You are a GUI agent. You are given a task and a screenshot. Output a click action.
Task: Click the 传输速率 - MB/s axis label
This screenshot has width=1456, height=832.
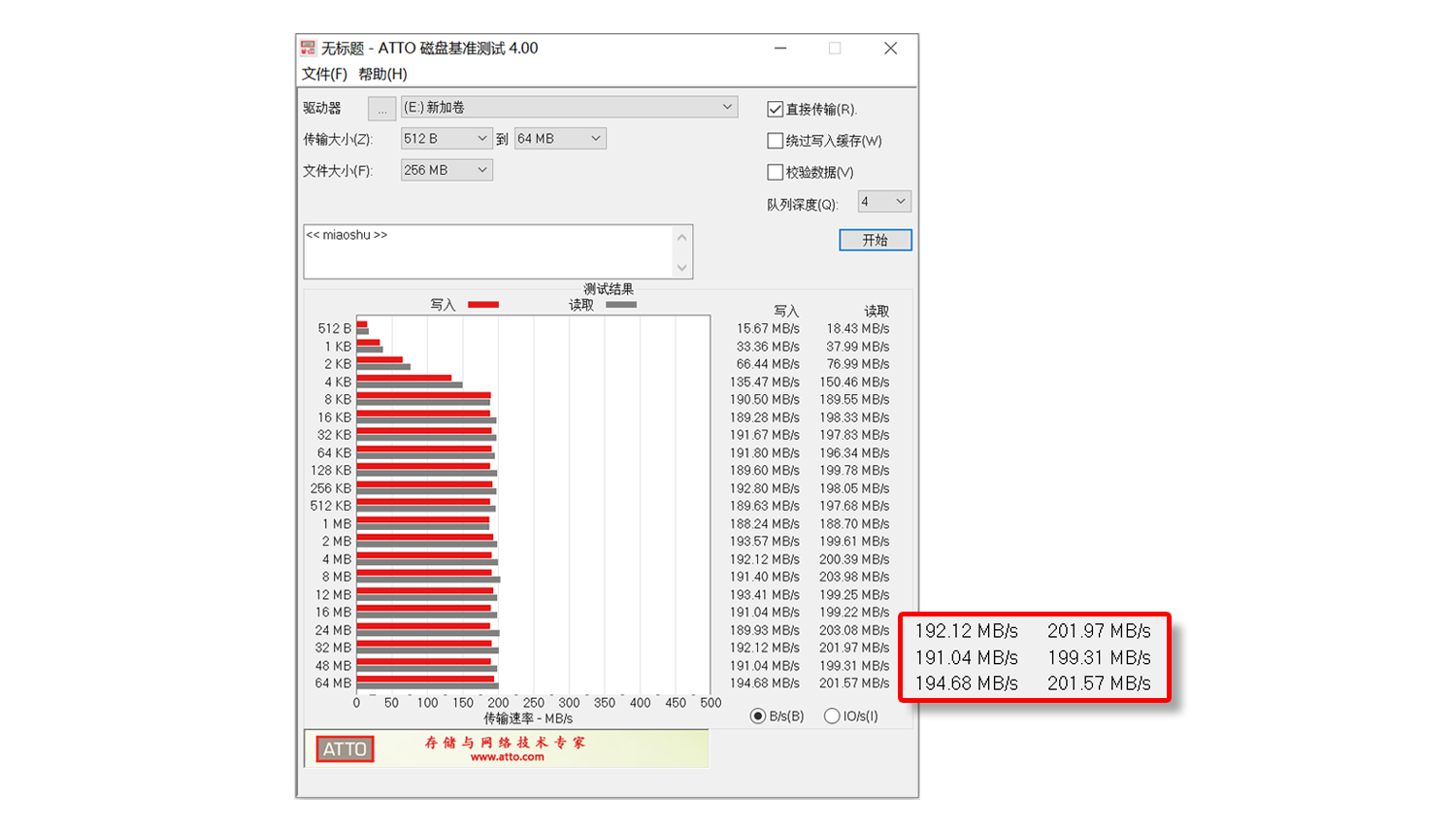tap(528, 719)
